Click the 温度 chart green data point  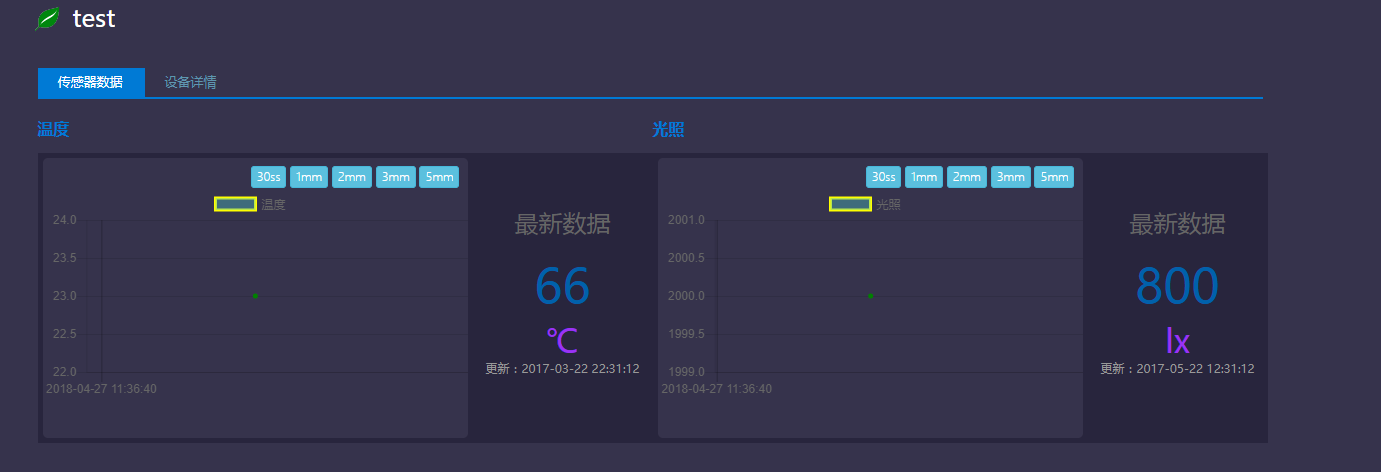(255, 296)
